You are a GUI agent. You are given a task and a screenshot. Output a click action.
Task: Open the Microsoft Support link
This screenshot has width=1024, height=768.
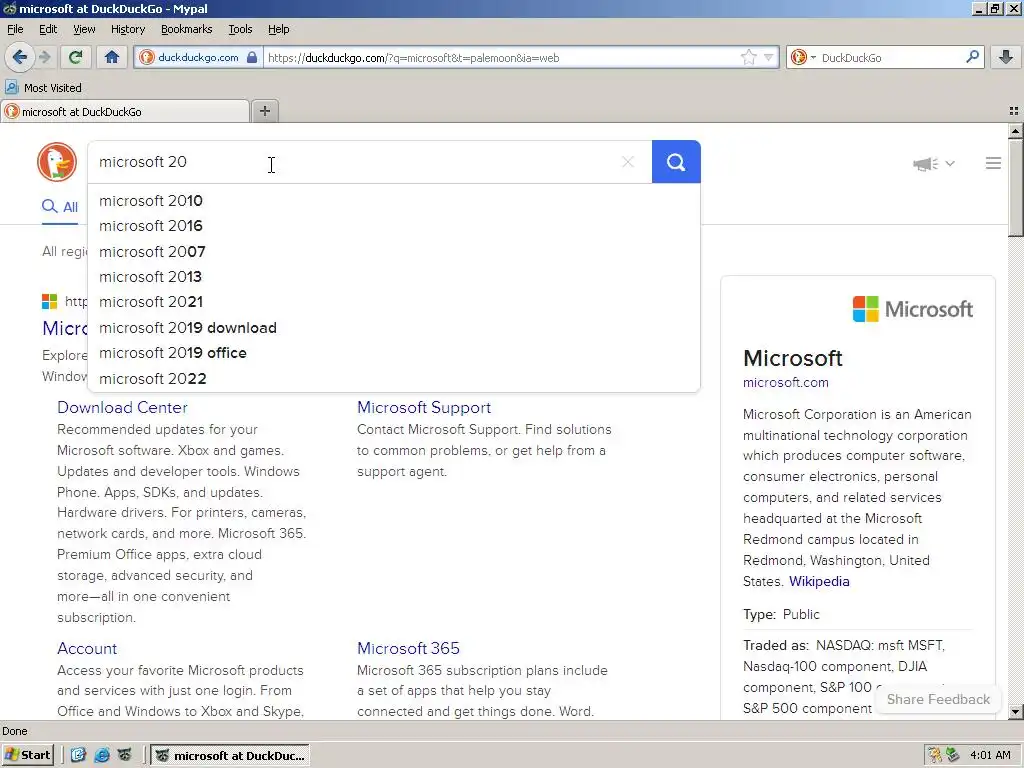coord(424,408)
